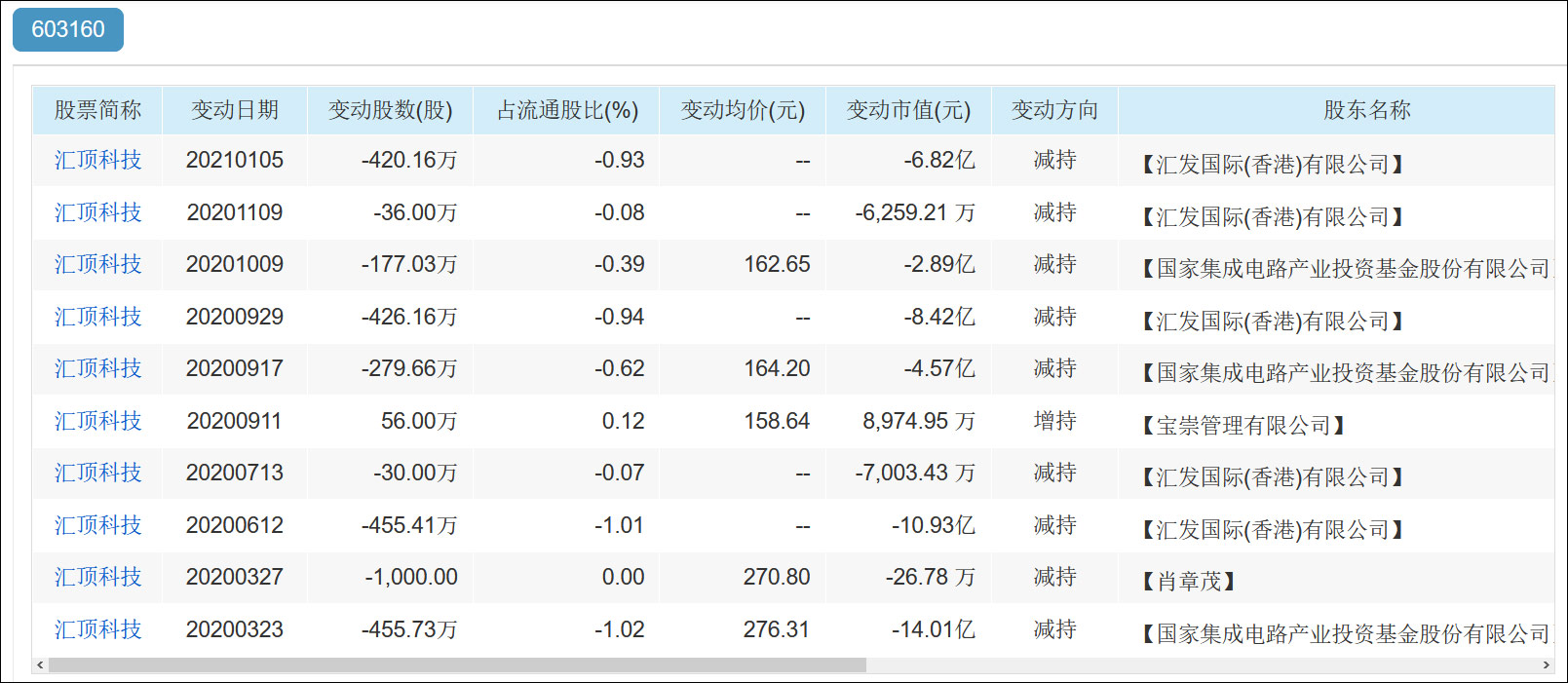Click the horizontal scrollbar thumb
Screen dimensions: 1568x683
click(456, 665)
